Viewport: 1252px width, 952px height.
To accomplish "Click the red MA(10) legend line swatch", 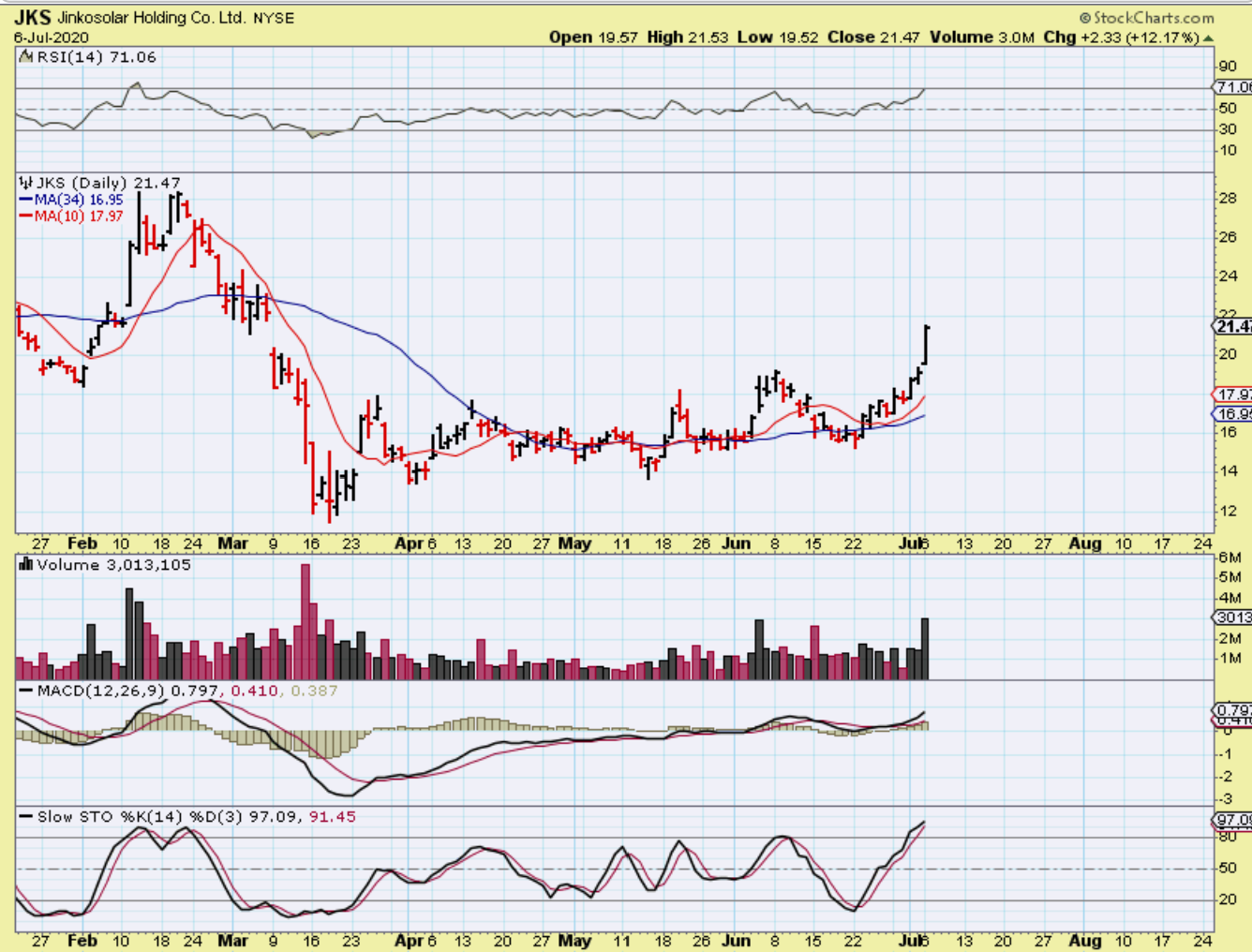I will point(26,216).
